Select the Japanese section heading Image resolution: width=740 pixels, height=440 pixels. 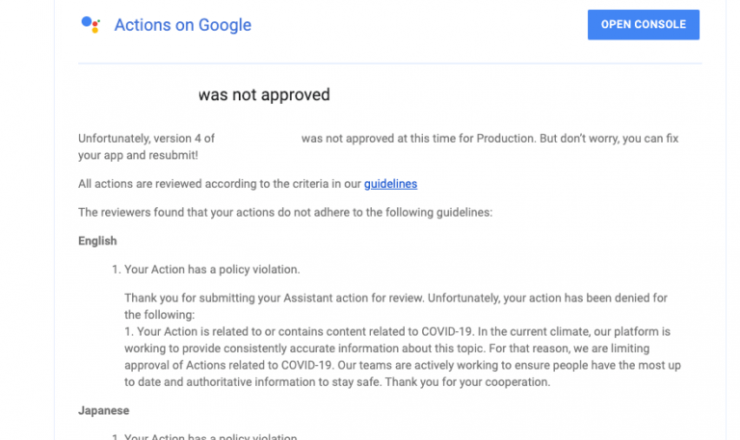(x=104, y=410)
